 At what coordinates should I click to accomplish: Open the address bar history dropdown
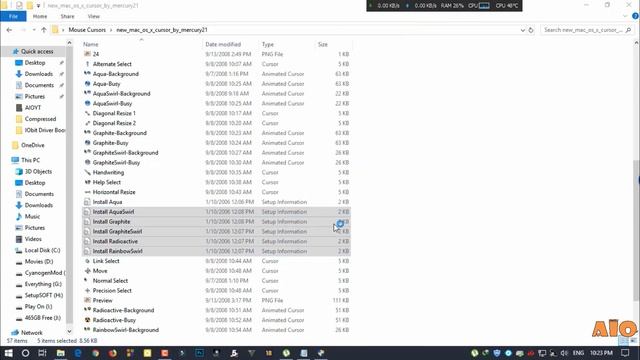[x=522, y=30]
